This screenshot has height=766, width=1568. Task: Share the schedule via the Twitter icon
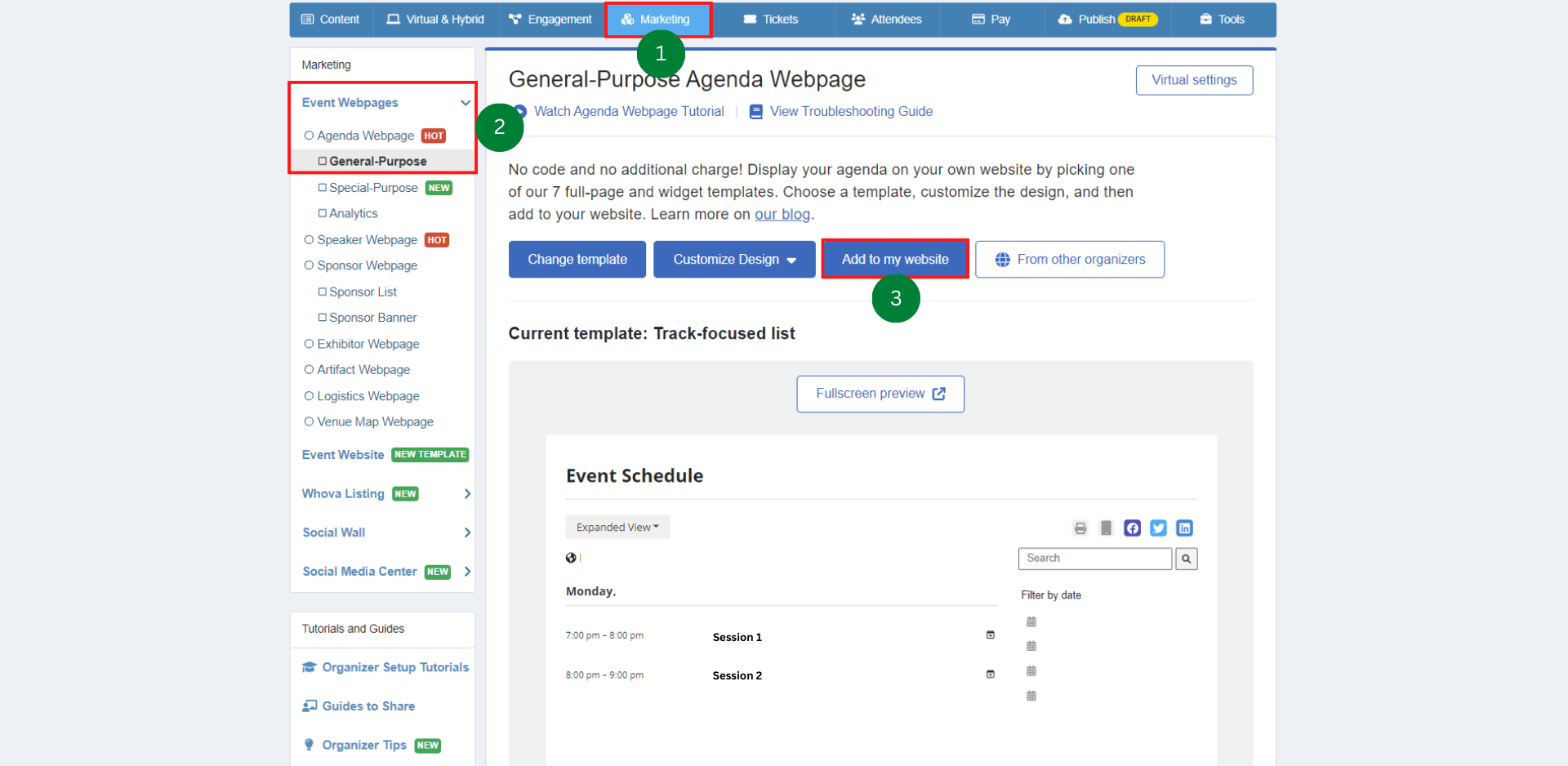(x=1158, y=528)
